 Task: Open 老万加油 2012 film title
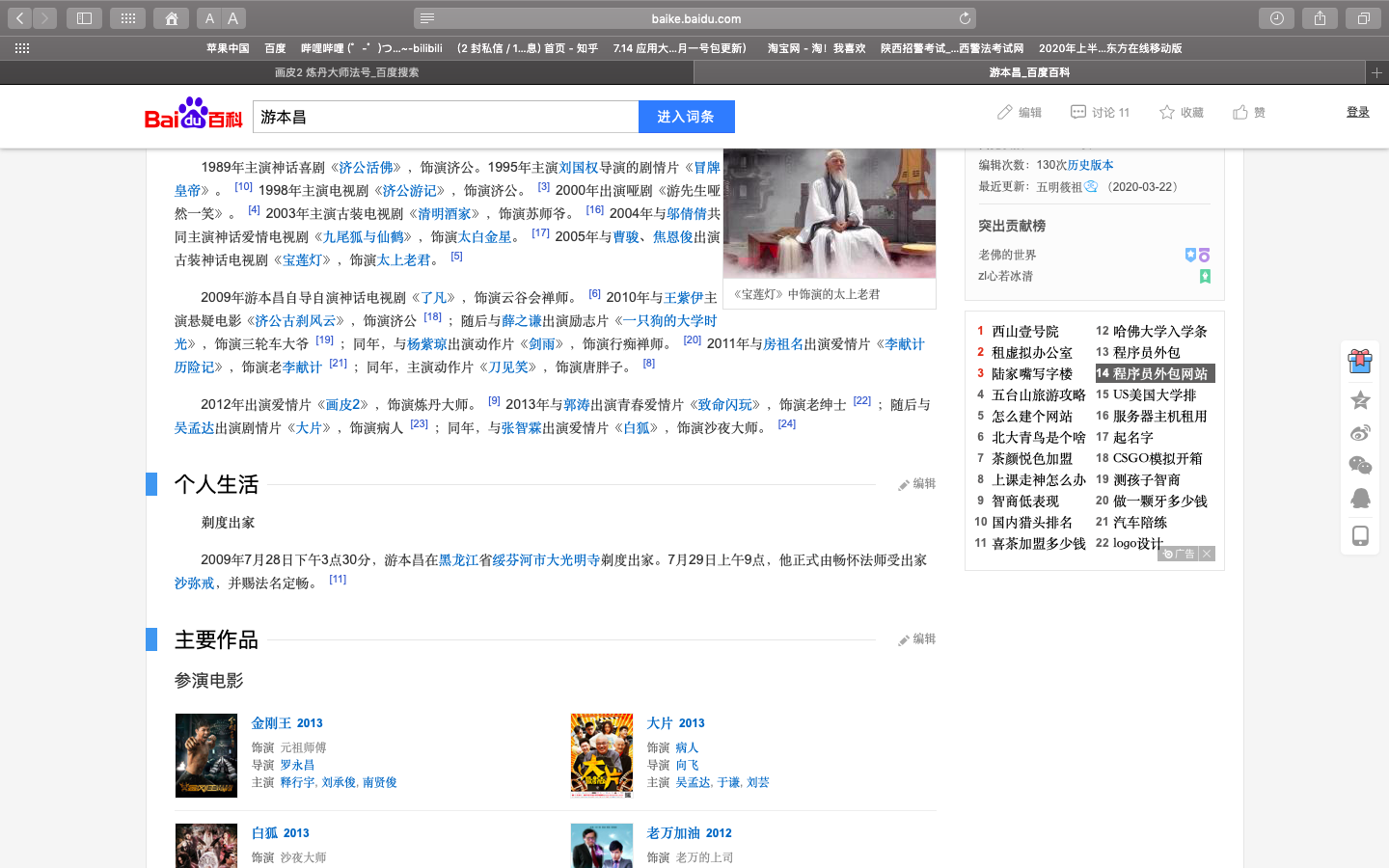689,833
